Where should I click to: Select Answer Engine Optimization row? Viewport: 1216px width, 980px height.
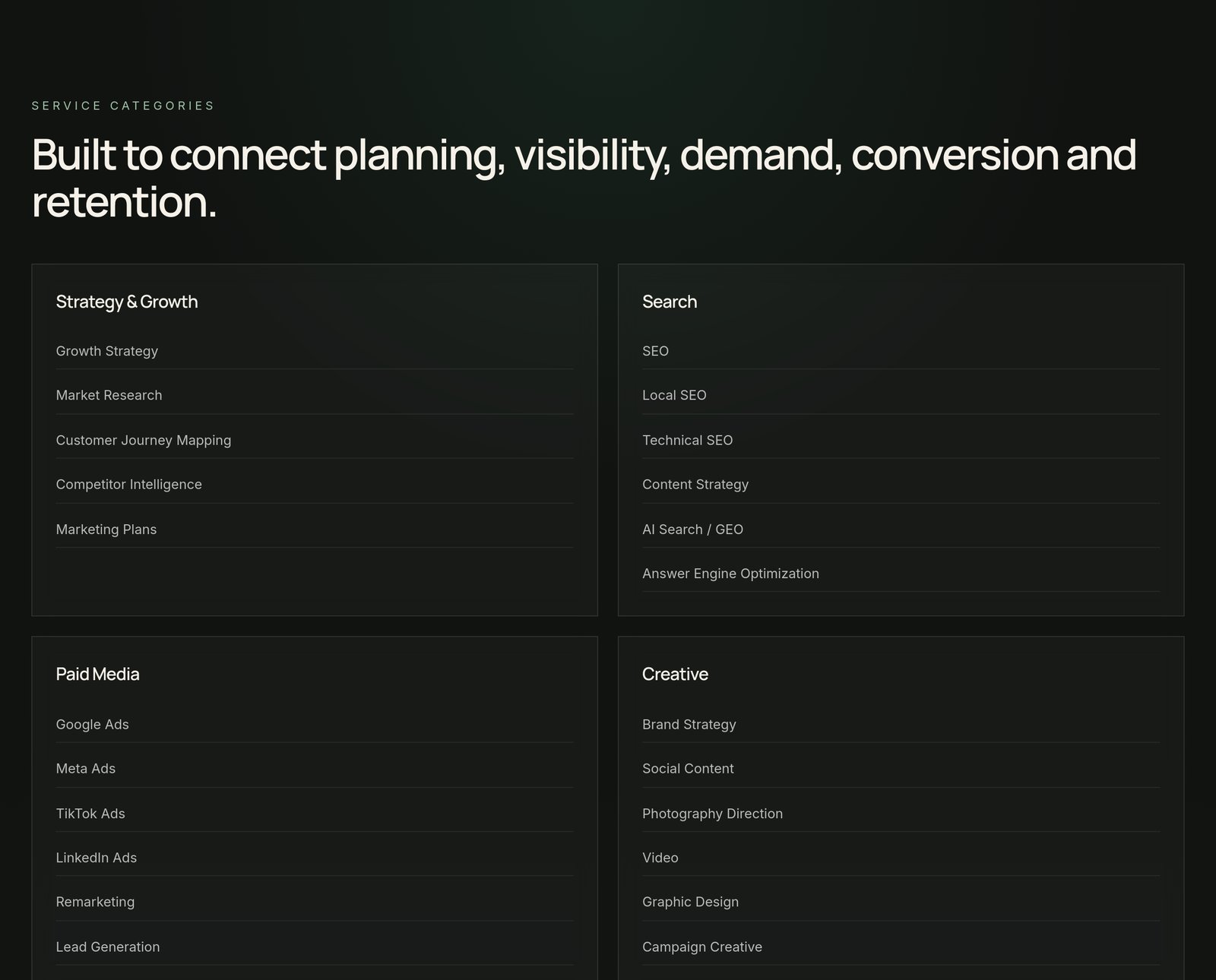tap(901, 574)
